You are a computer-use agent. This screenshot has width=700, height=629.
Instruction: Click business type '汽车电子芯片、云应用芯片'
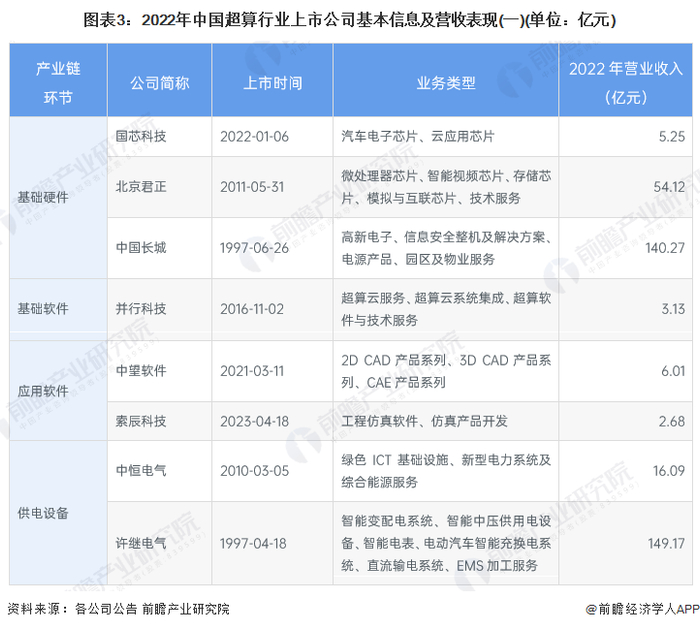pos(418,136)
